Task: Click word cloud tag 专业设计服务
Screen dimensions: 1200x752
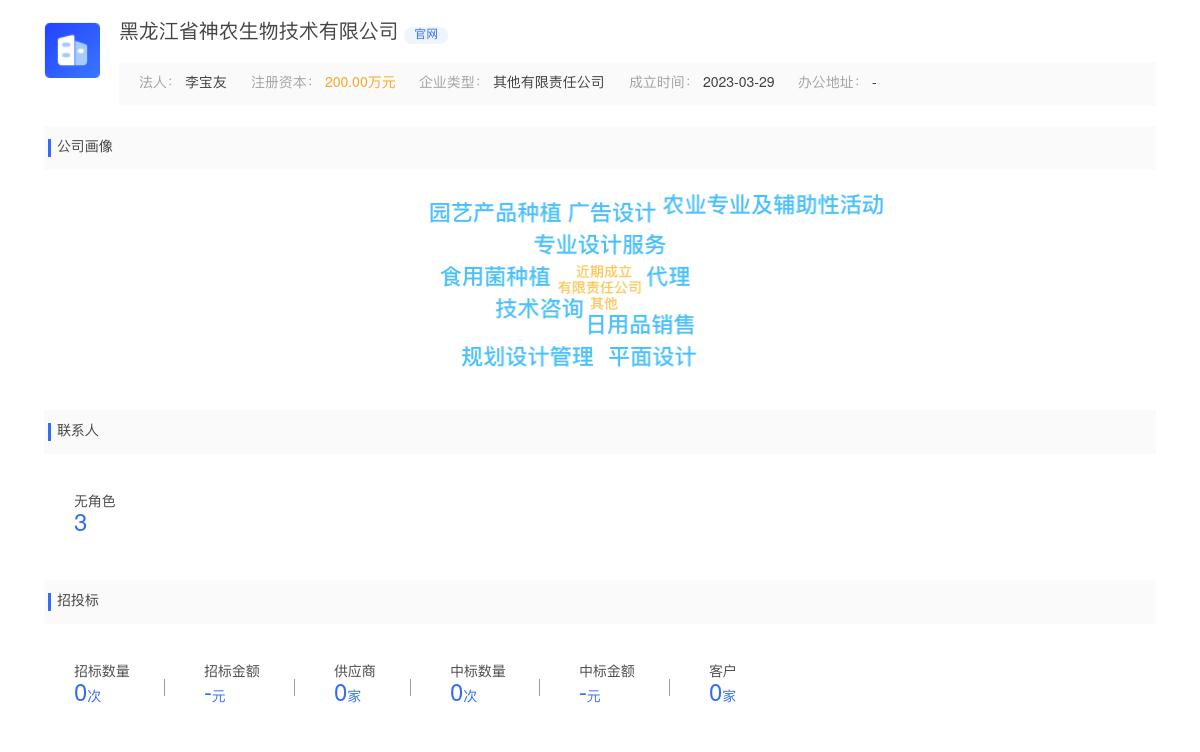Action: (600, 245)
